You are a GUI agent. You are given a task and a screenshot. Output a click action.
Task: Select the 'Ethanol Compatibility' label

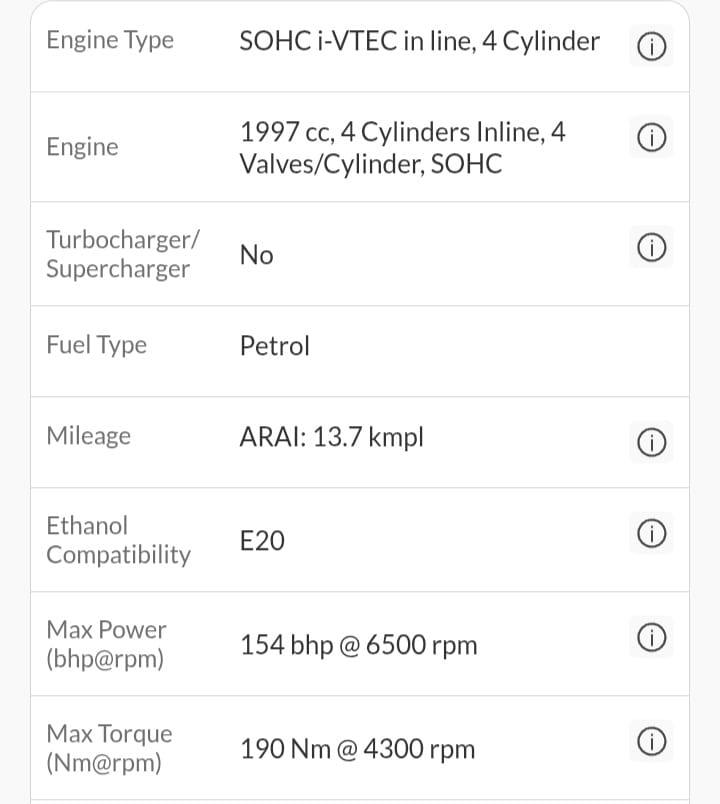pyautogui.click(x=118, y=540)
